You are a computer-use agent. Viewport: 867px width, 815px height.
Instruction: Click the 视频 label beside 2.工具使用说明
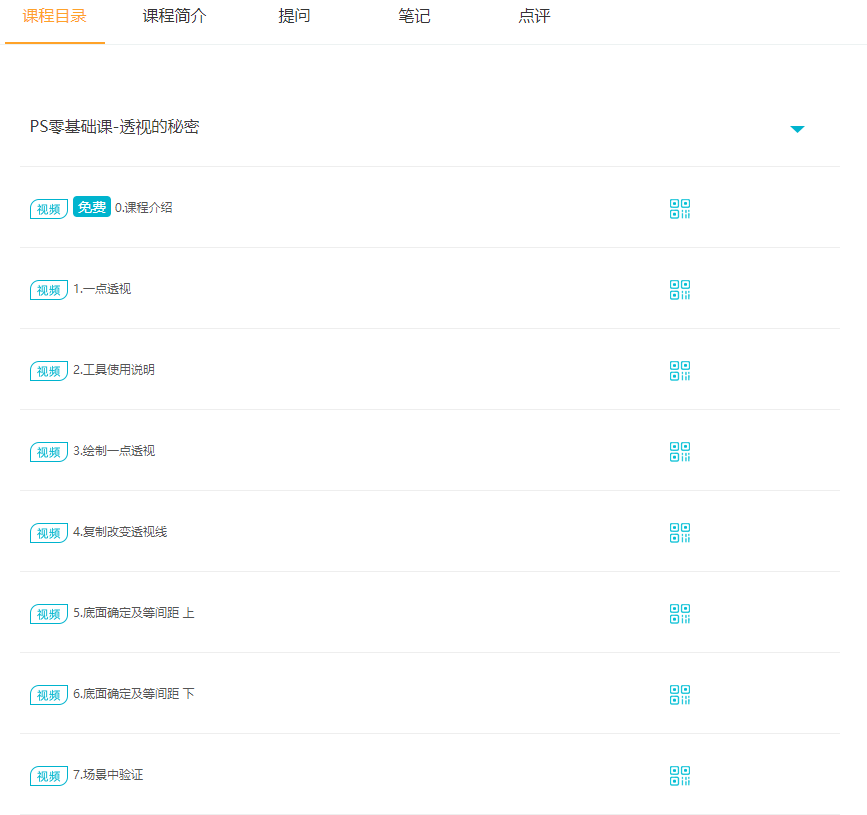48,371
